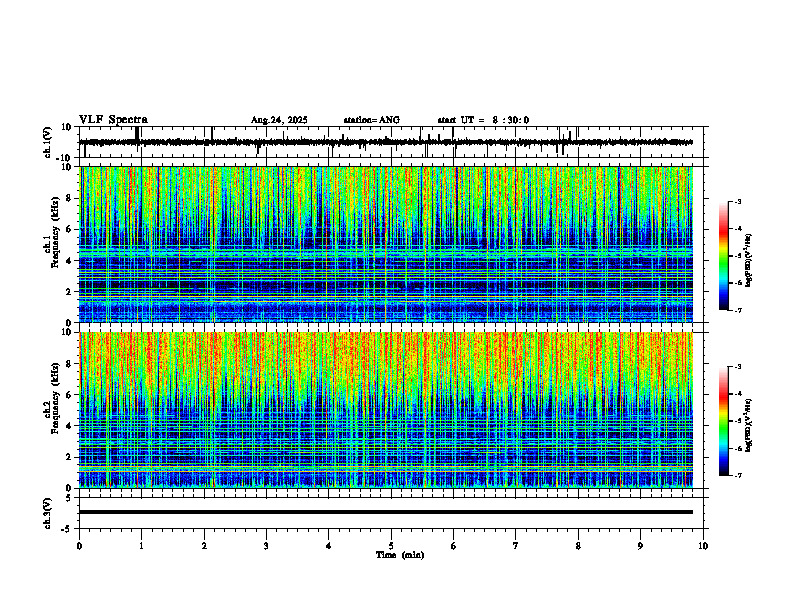
Task: Click the -3 label atop ch.1 color bar
Action: coord(738,202)
